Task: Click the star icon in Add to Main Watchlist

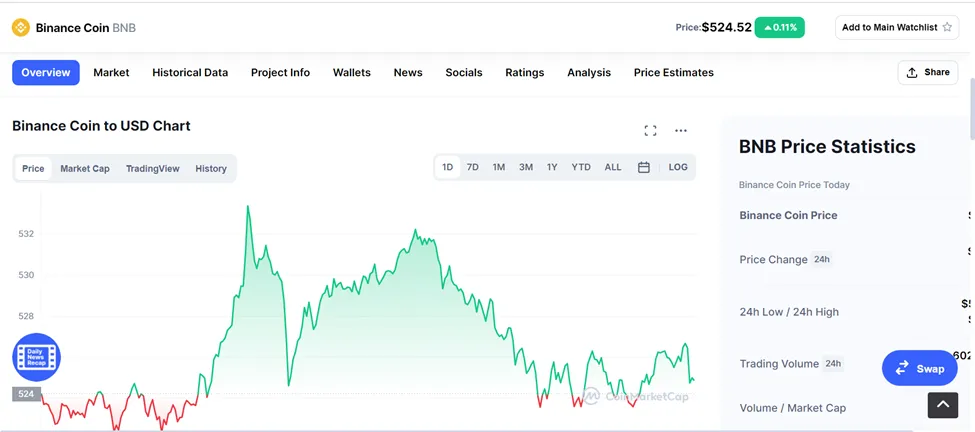Action: pos(947,27)
